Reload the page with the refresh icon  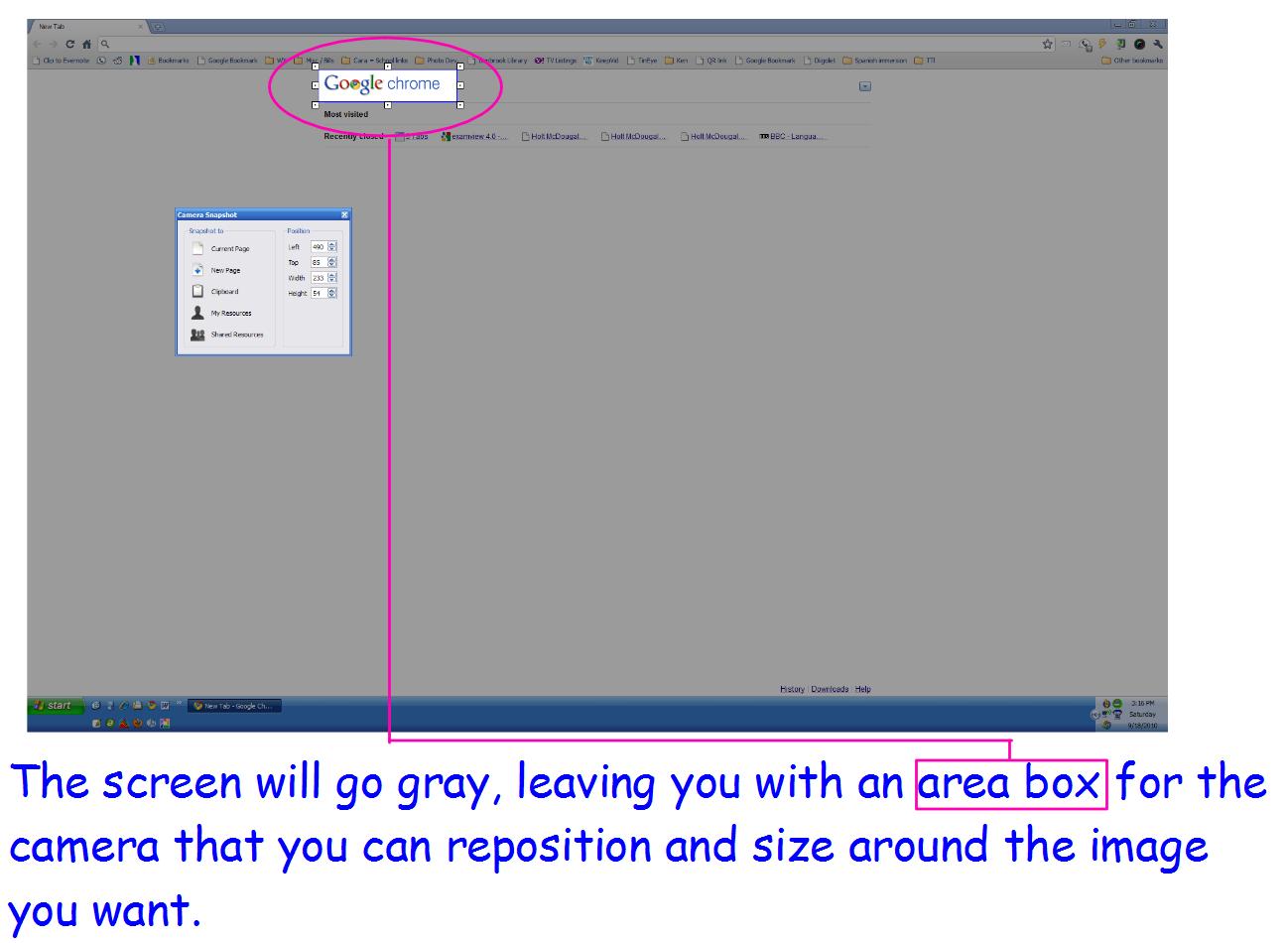72,45
